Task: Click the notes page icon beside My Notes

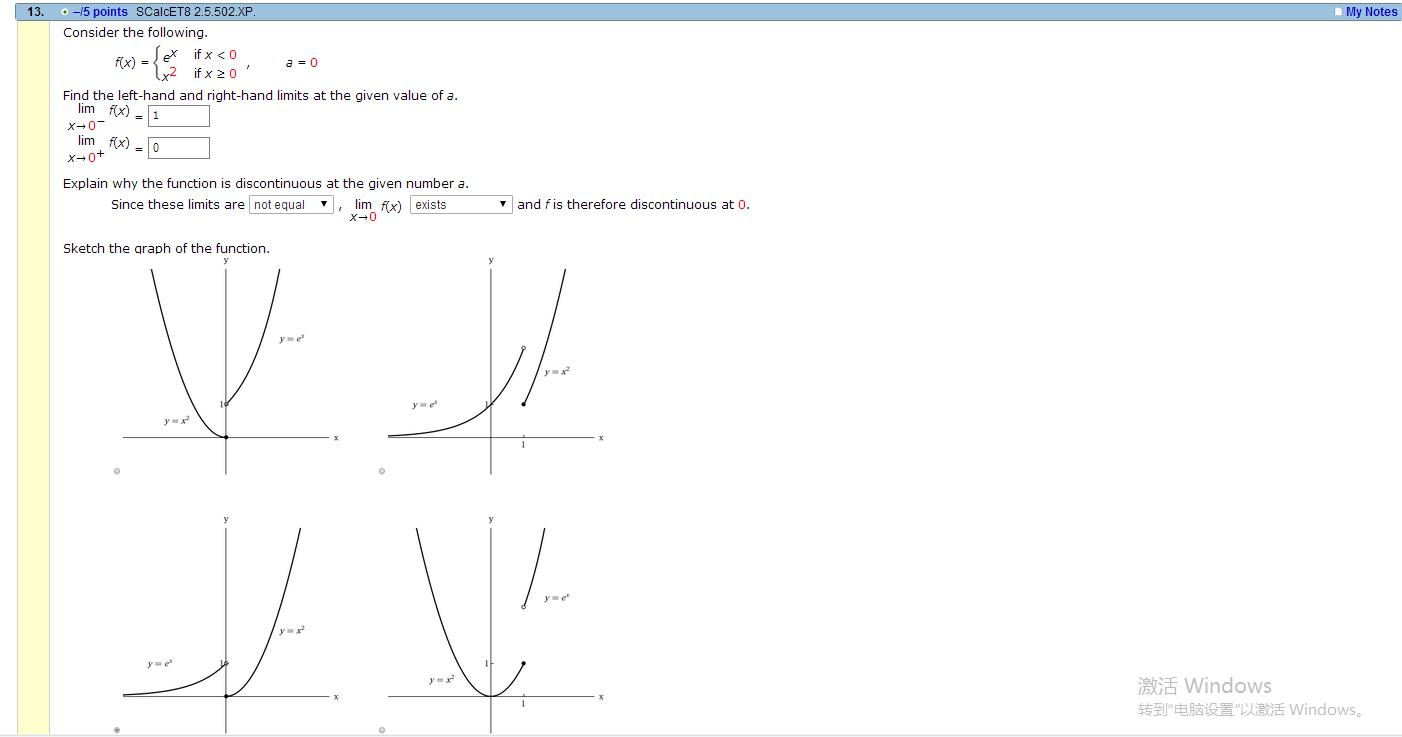Action: point(1338,11)
